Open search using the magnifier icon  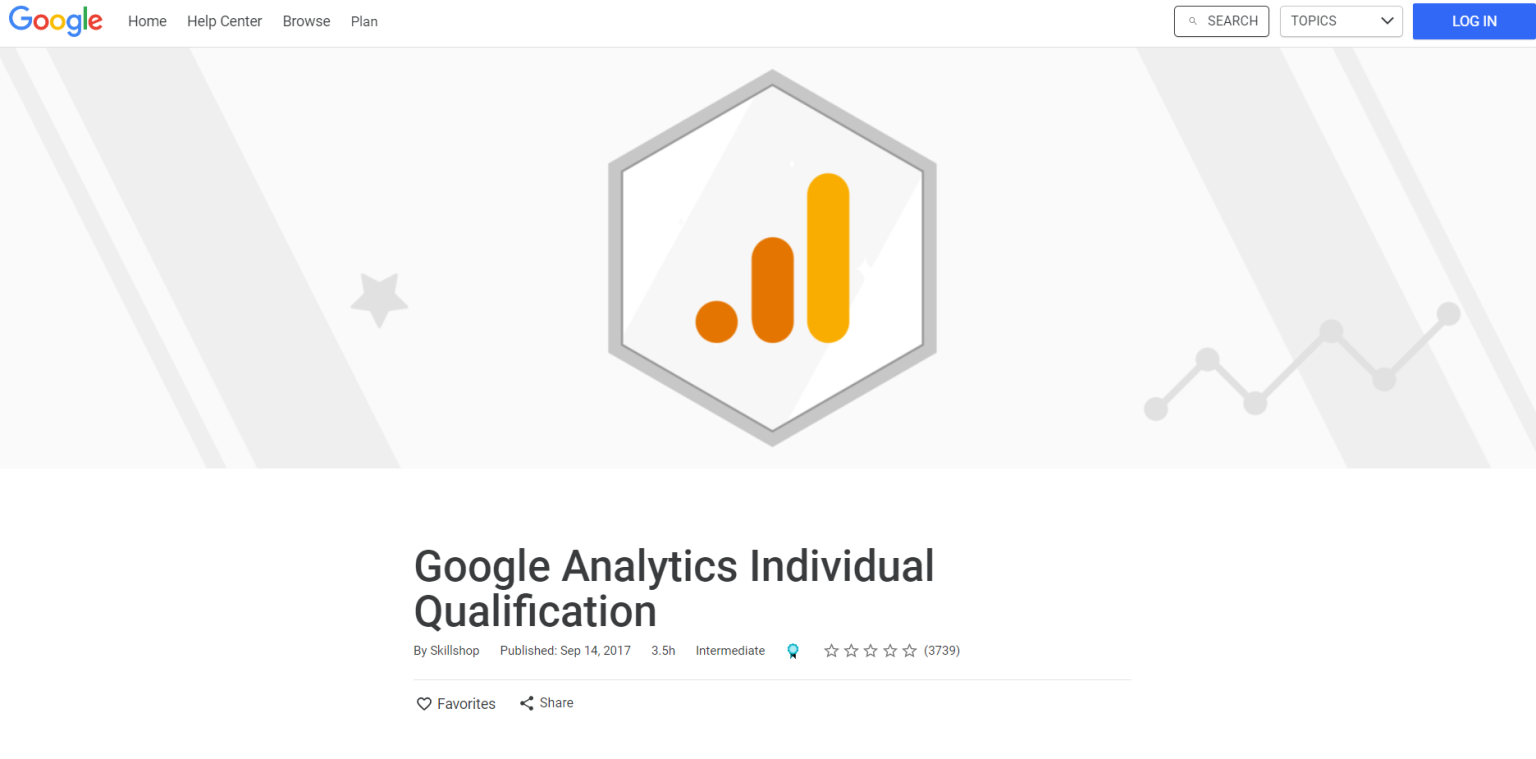tap(1194, 20)
